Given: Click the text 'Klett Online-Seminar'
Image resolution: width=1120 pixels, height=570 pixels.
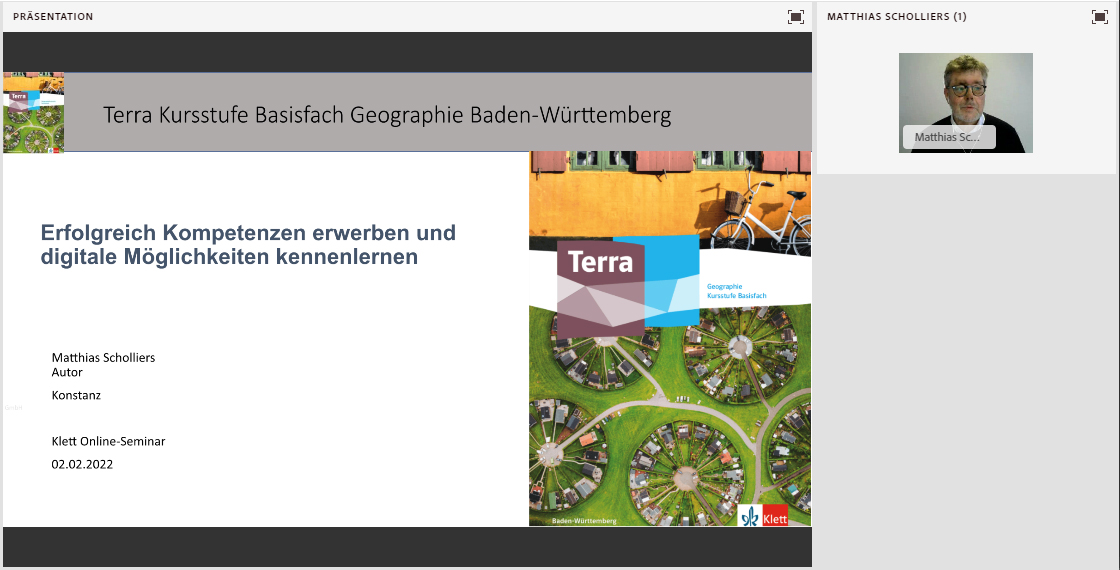Looking at the screenshot, I should (x=108, y=441).
